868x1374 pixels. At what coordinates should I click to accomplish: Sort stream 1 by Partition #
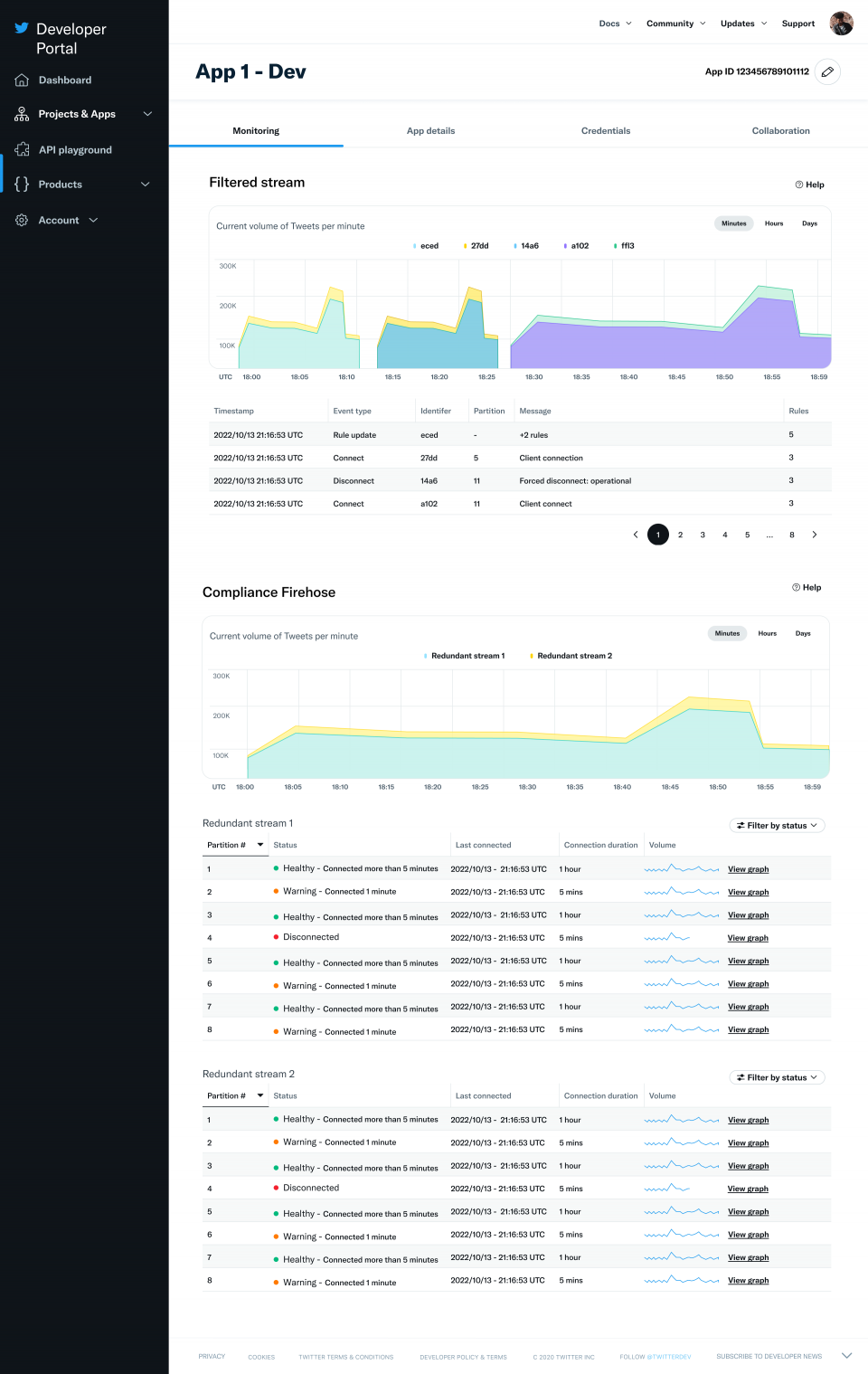235,845
